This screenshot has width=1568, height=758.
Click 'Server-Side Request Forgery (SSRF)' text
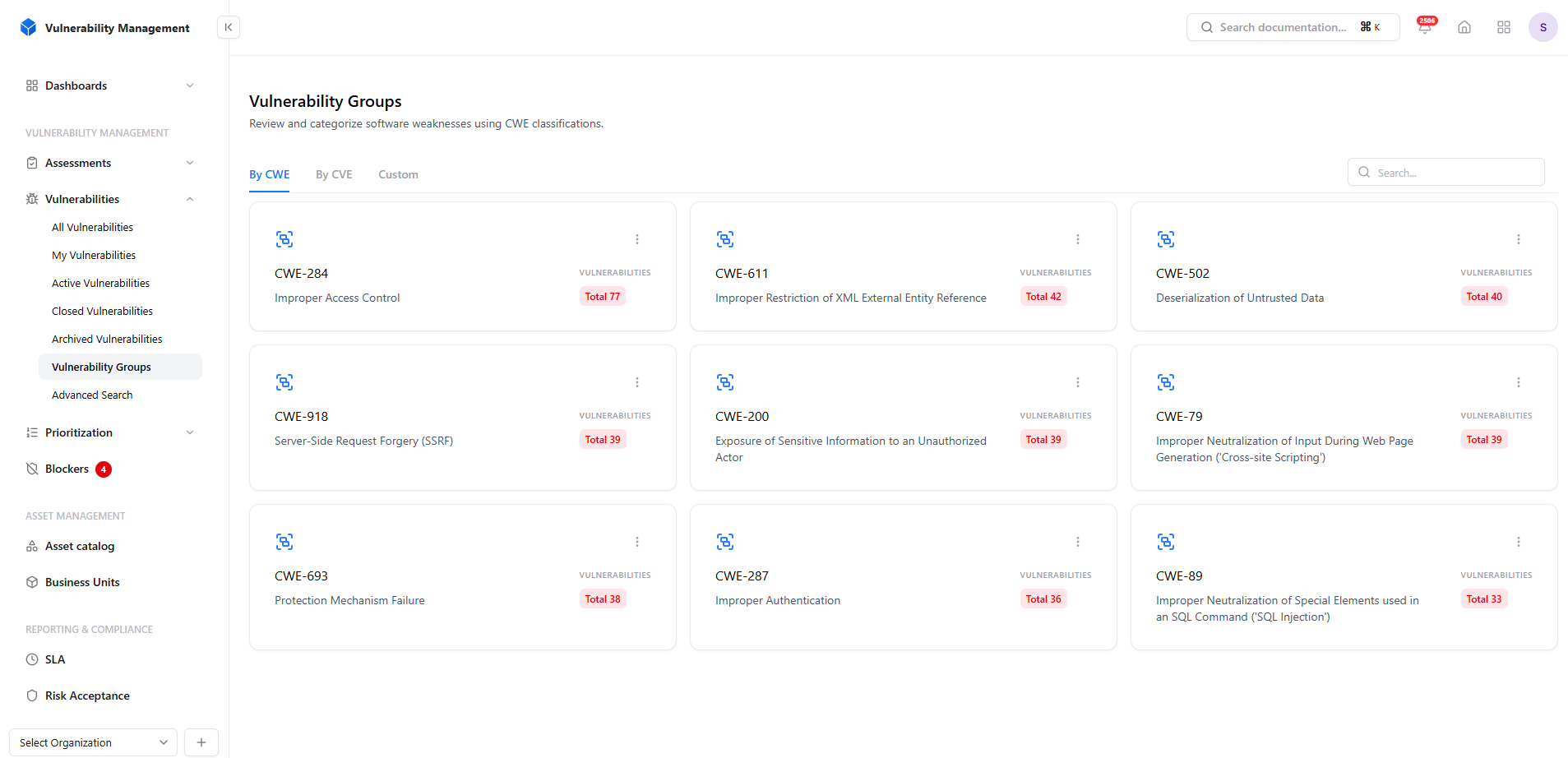coord(363,441)
